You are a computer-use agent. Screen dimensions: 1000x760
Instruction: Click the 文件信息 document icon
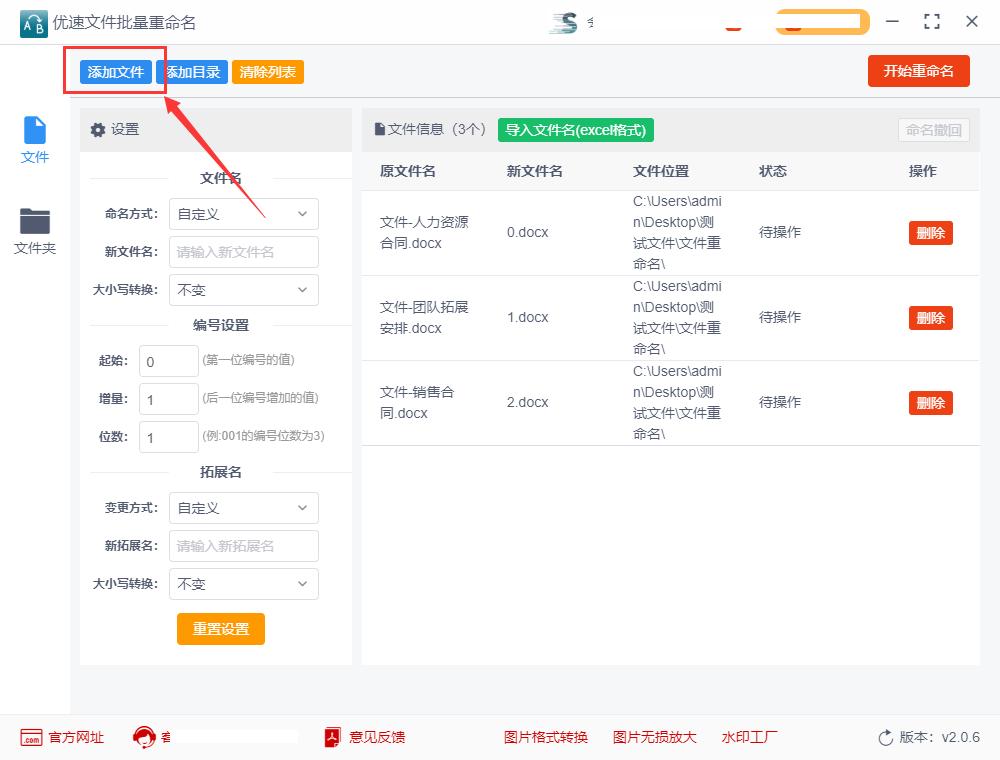(381, 129)
